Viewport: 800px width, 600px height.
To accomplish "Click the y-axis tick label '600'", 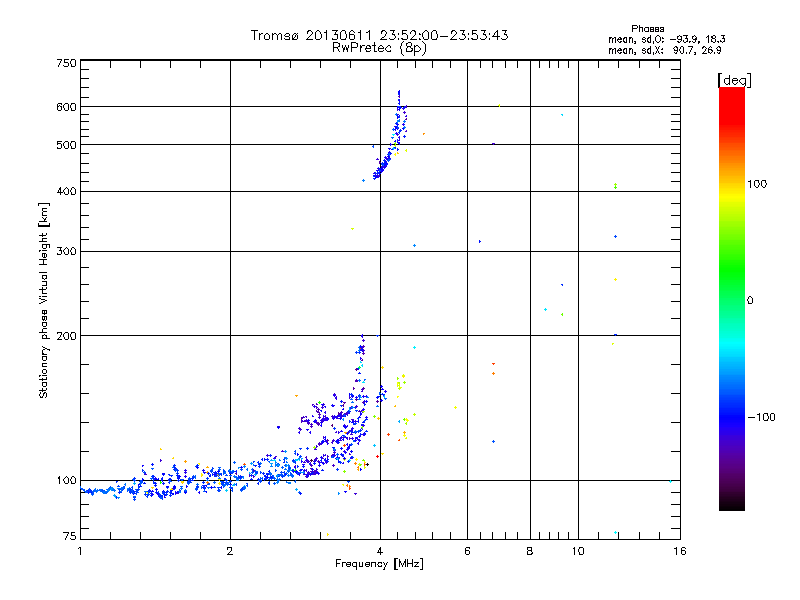I will (66, 107).
